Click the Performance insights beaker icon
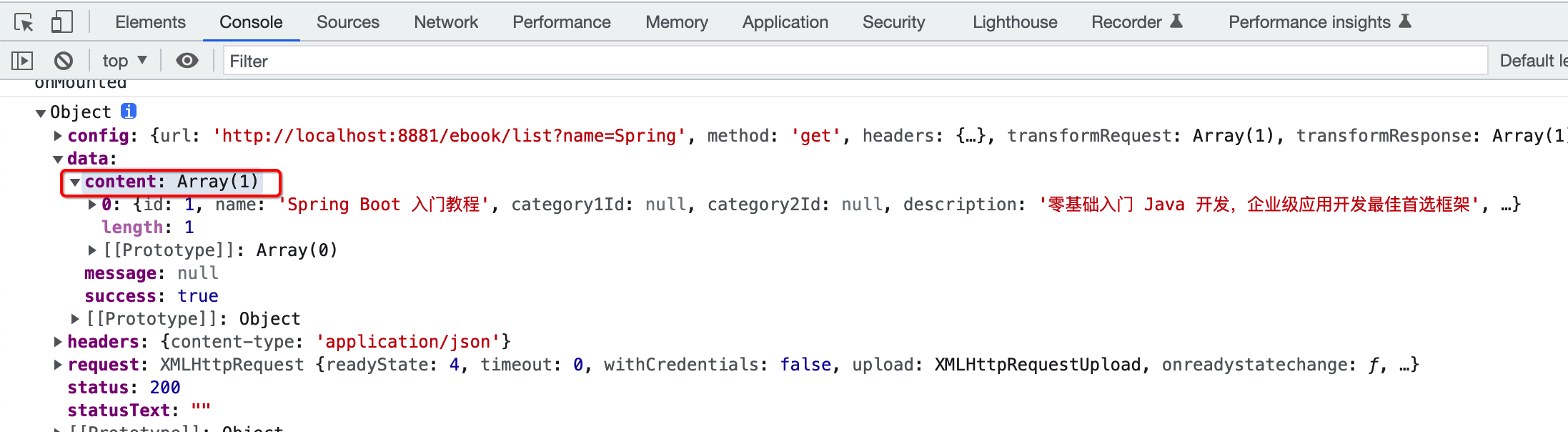1568x432 pixels. 1405,21
